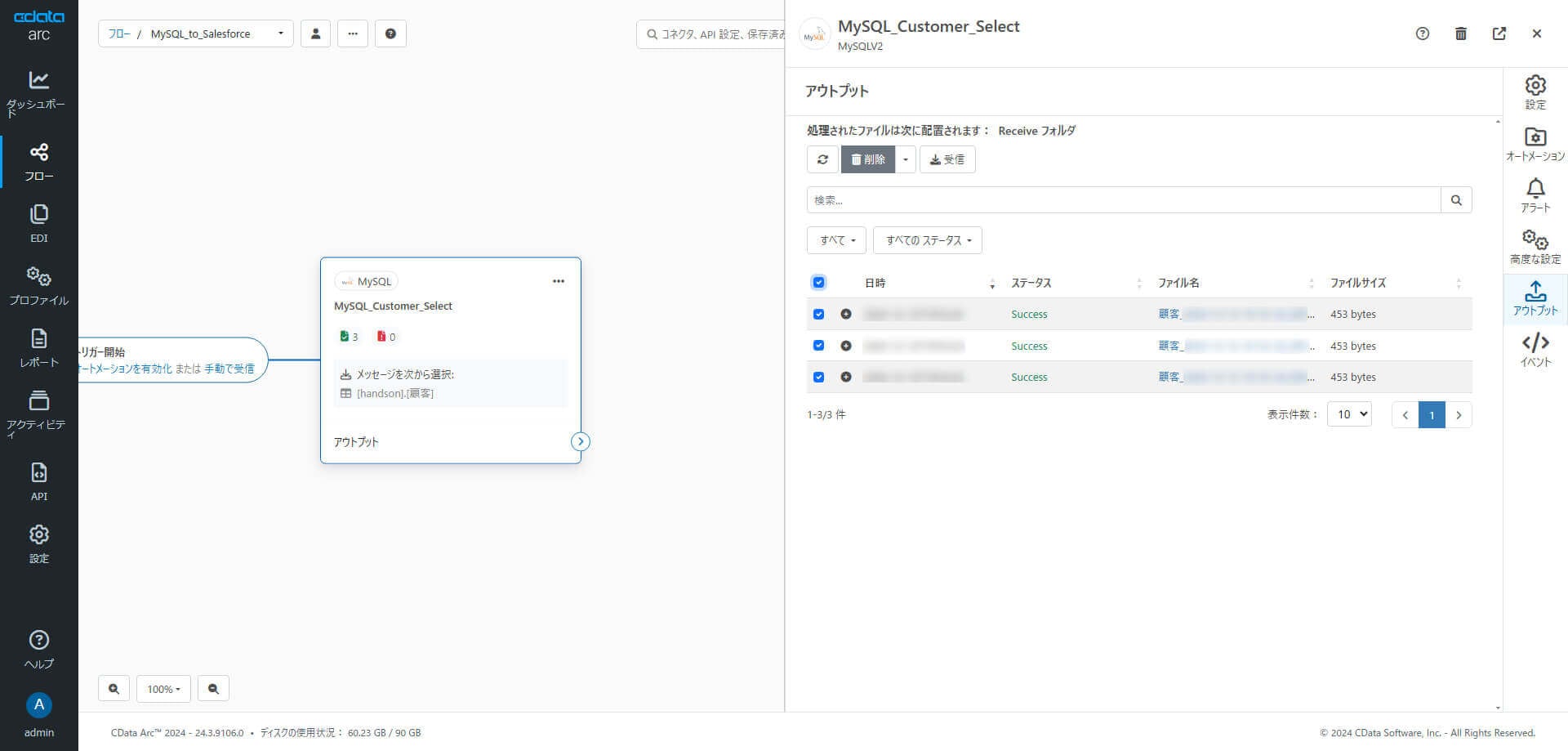Viewport: 1568px width, 751px height.
Task: Open 設定 settings in the left sidebar
Action: pos(38,544)
